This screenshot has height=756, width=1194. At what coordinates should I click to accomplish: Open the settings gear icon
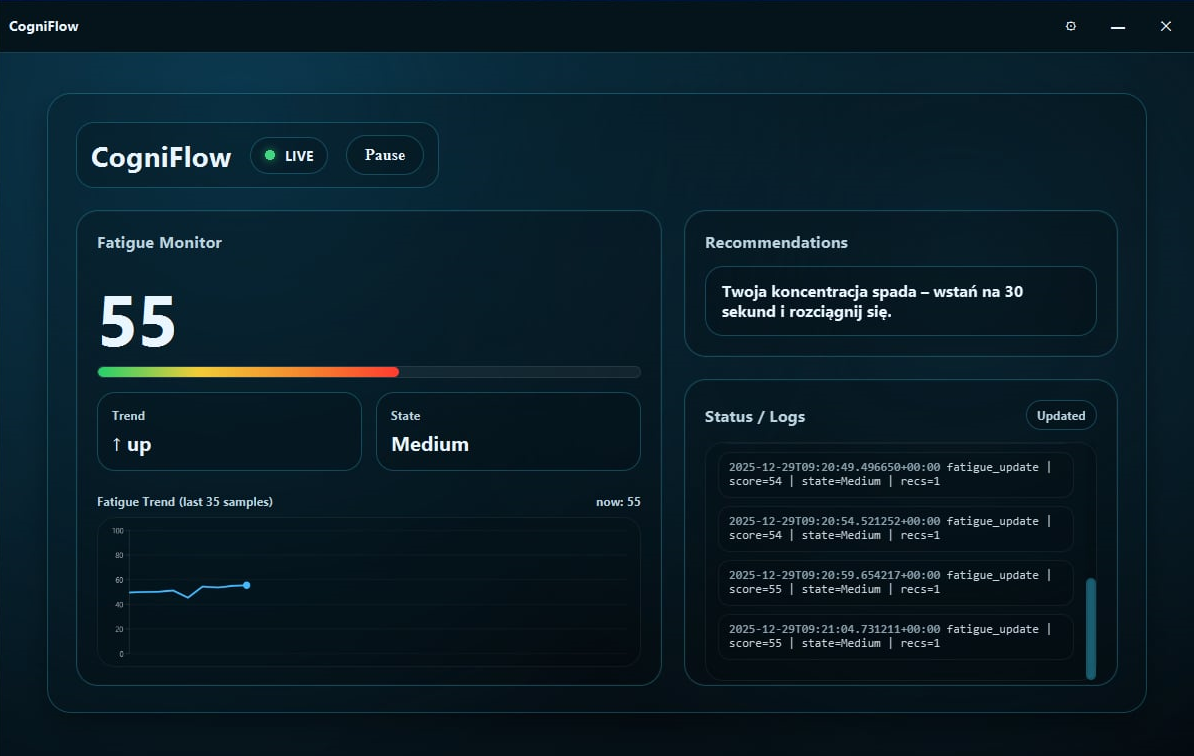point(1070,26)
